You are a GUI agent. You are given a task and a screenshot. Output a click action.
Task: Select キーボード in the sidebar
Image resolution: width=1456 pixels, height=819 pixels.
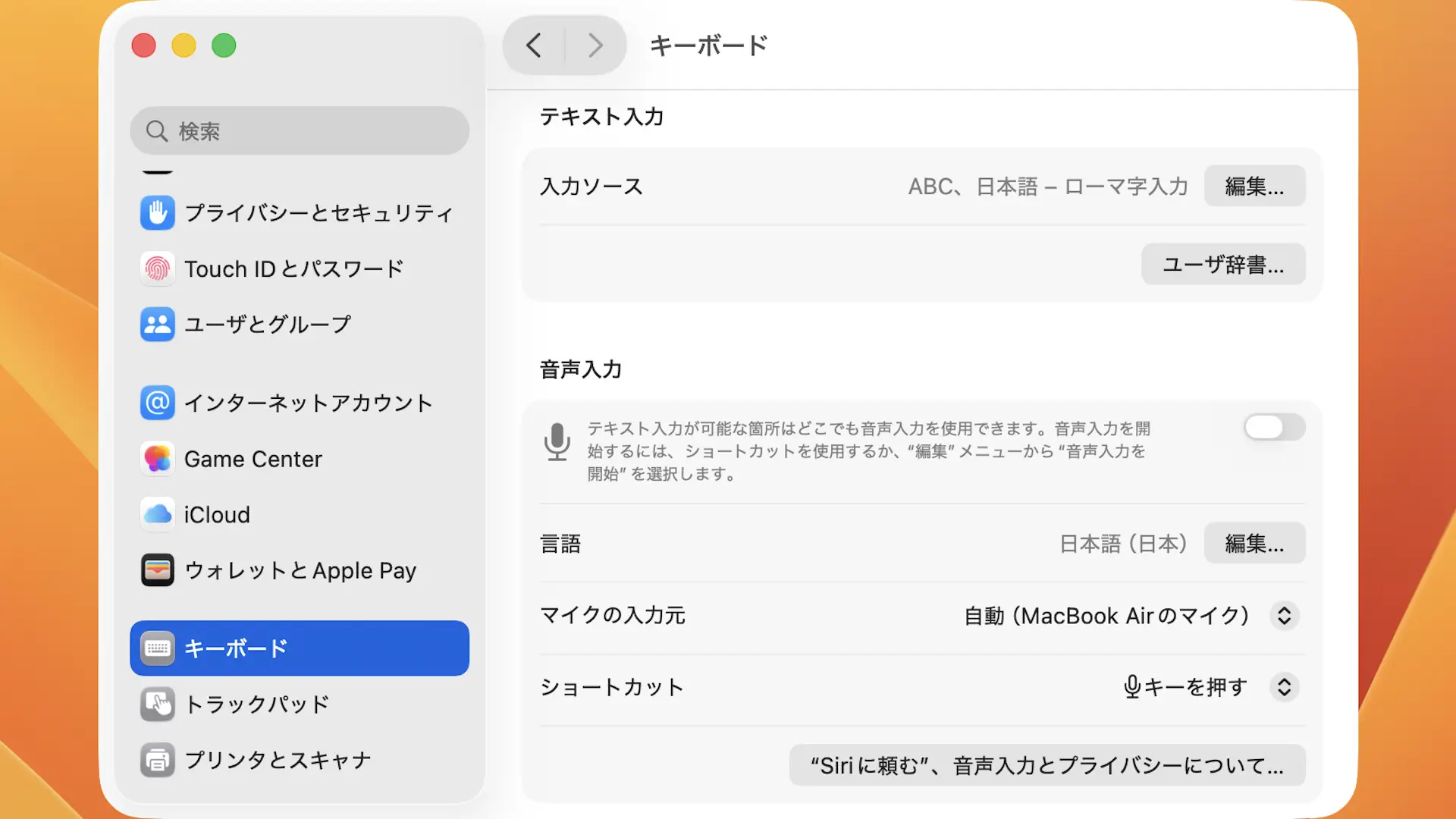299,648
